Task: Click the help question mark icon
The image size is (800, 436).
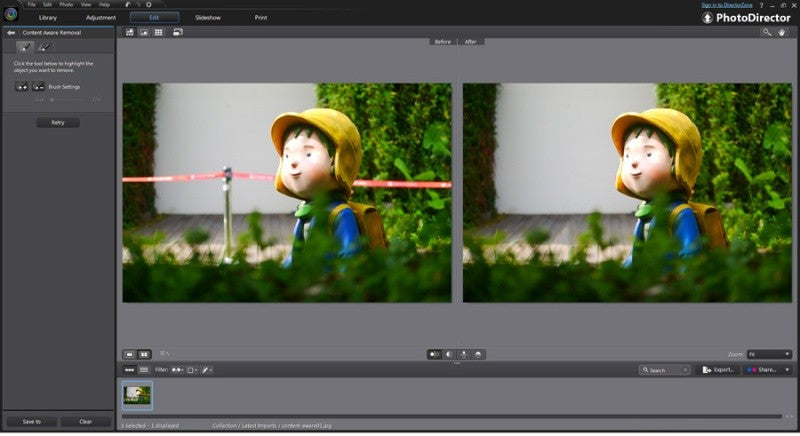Action: pyautogui.click(x=762, y=5)
